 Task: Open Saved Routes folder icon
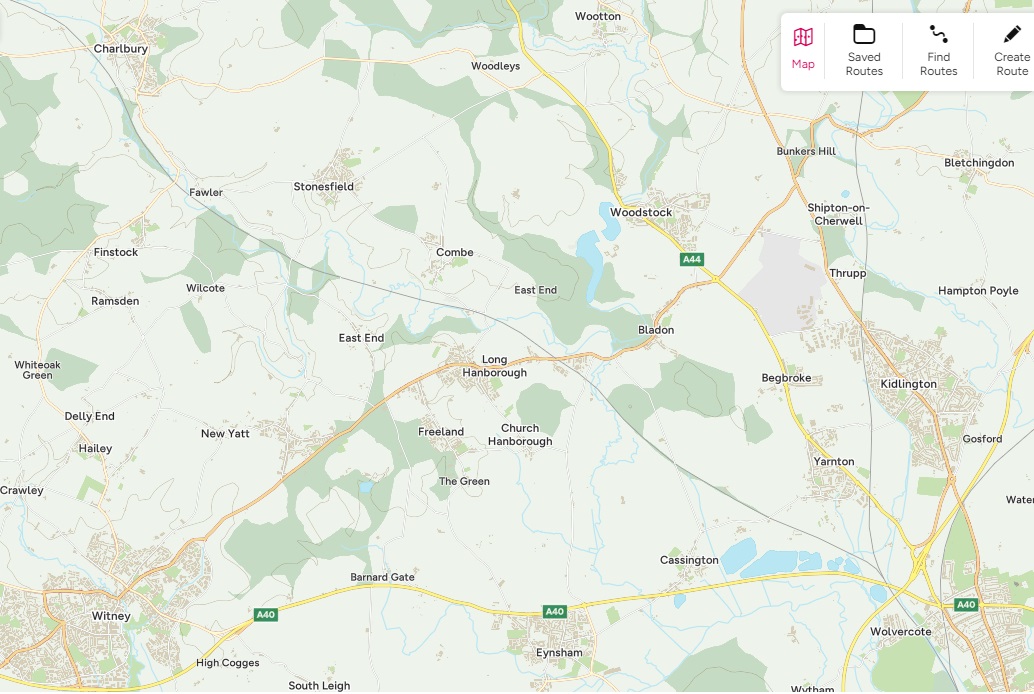(x=864, y=34)
